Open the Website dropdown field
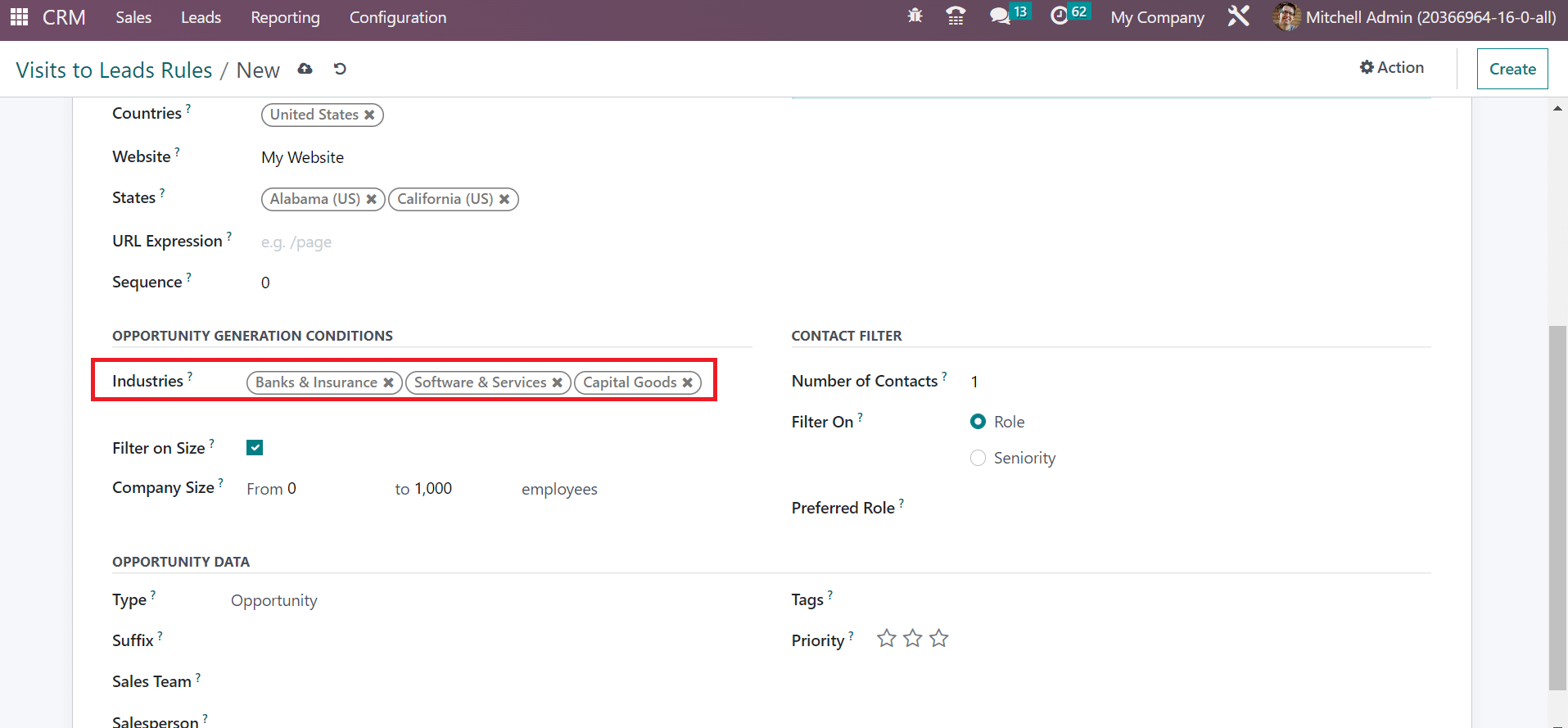This screenshot has width=1568, height=728. pos(506,157)
